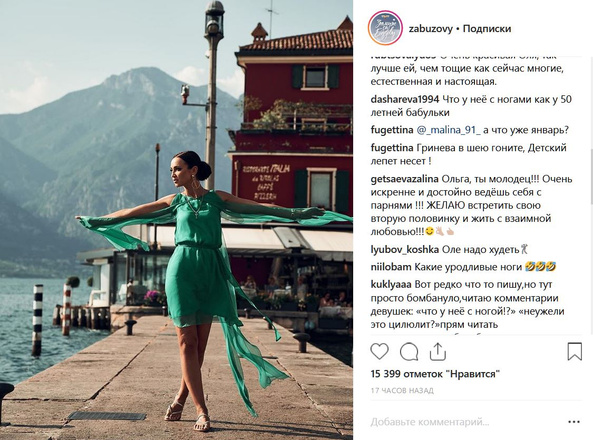593x440 pixels.
Task: Open niilobam commenter profile
Action: (391, 267)
